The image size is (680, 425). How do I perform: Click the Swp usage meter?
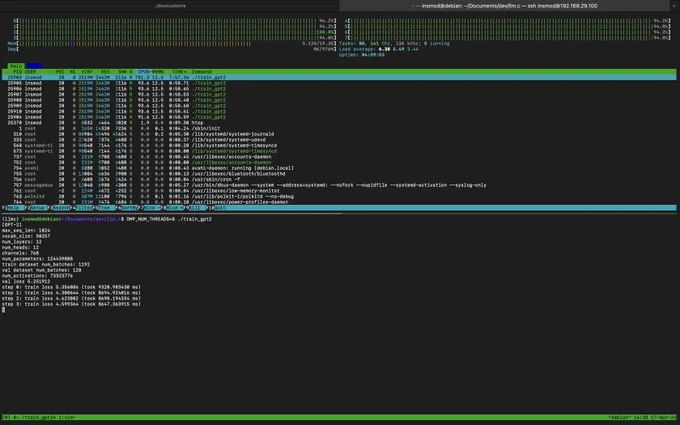point(172,49)
